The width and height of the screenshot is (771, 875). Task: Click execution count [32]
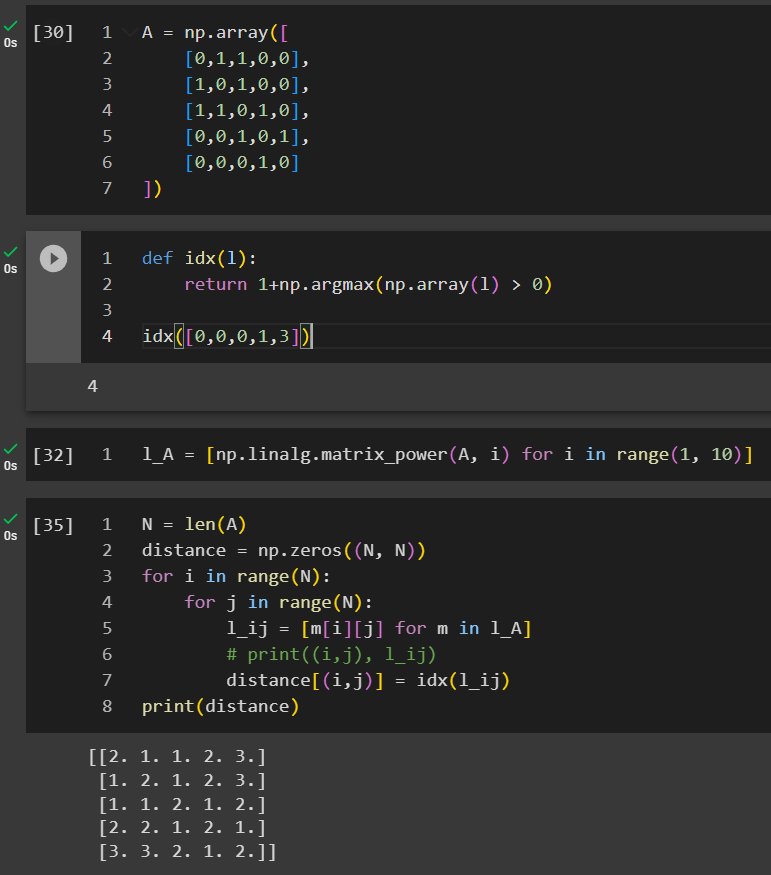point(53,455)
